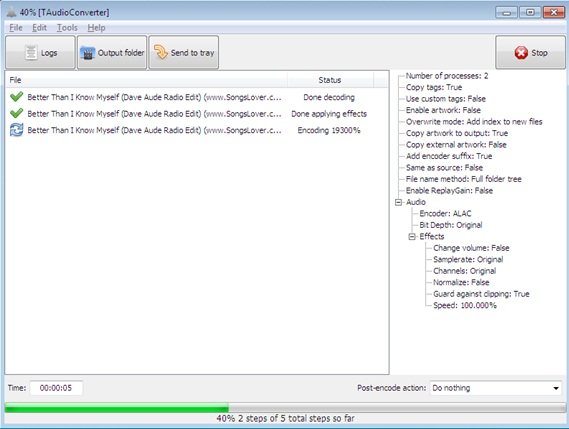Screen dimensions: 569x429
Task: Click the 'Encoding 19300%' status cell
Action: click(x=329, y=130)
